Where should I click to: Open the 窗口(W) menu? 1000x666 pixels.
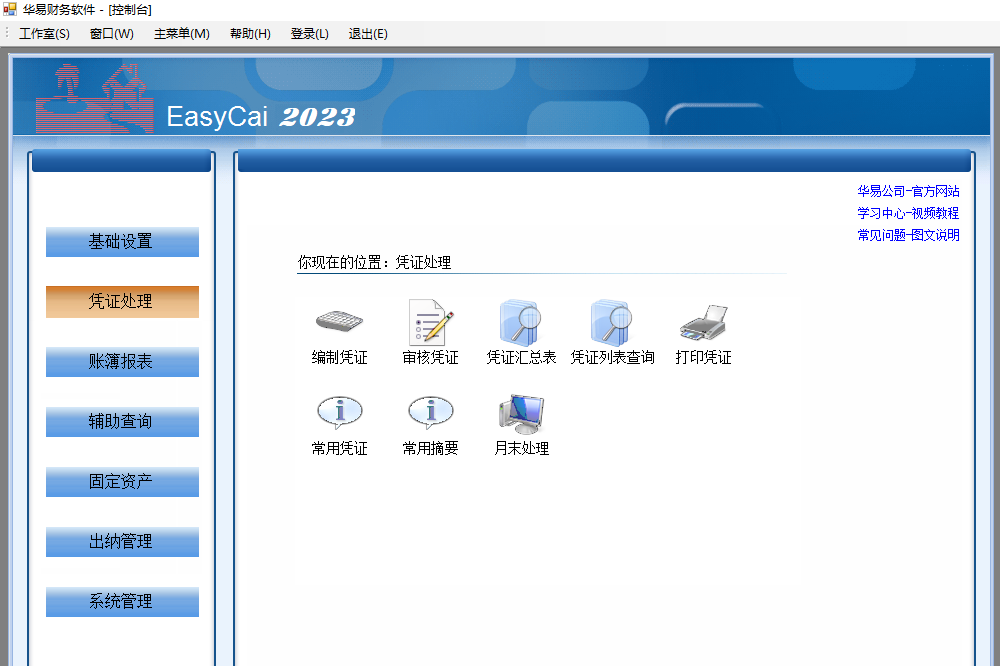111,34
